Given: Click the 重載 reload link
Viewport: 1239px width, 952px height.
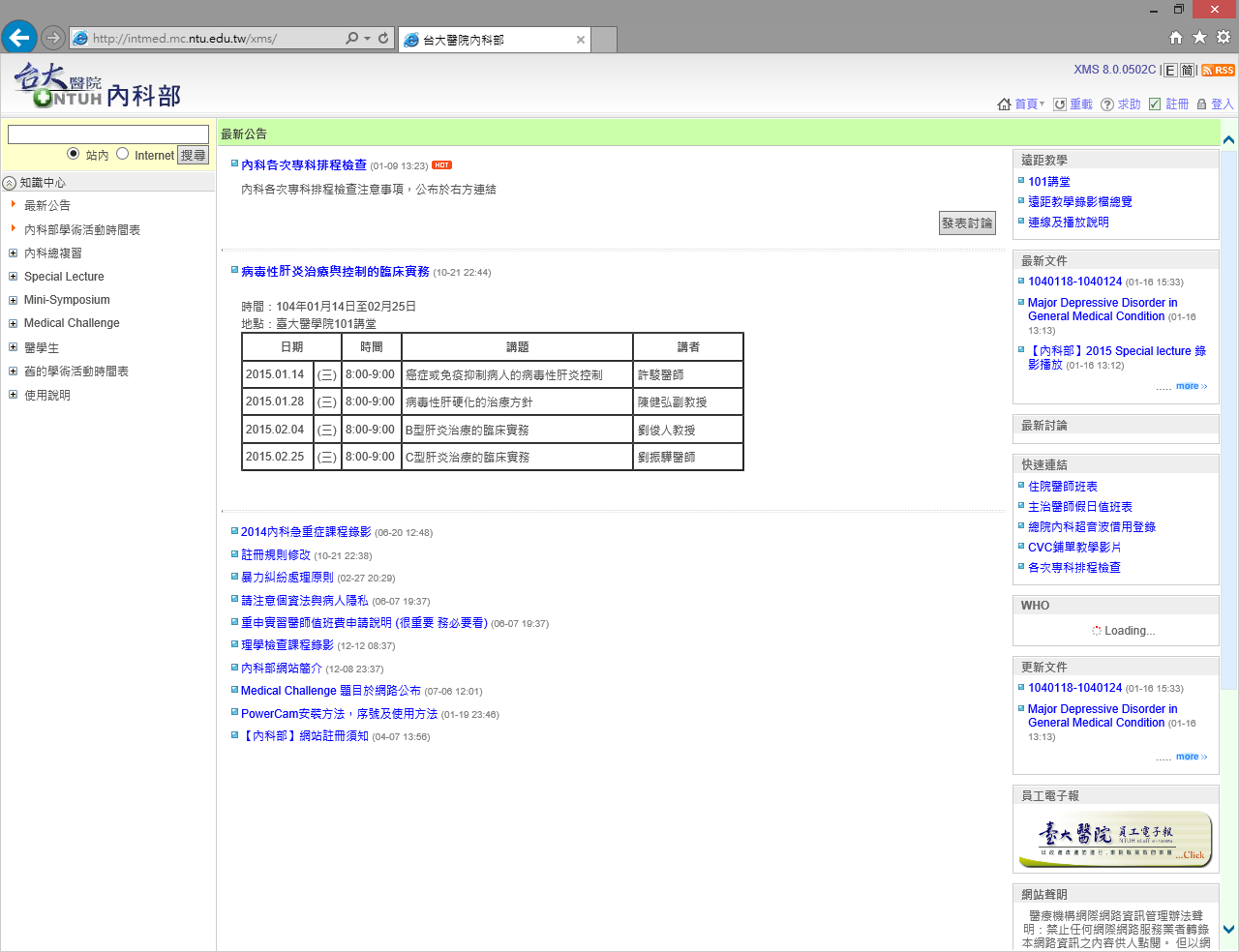Looking at the screenshot, I should coord(1073,104).
